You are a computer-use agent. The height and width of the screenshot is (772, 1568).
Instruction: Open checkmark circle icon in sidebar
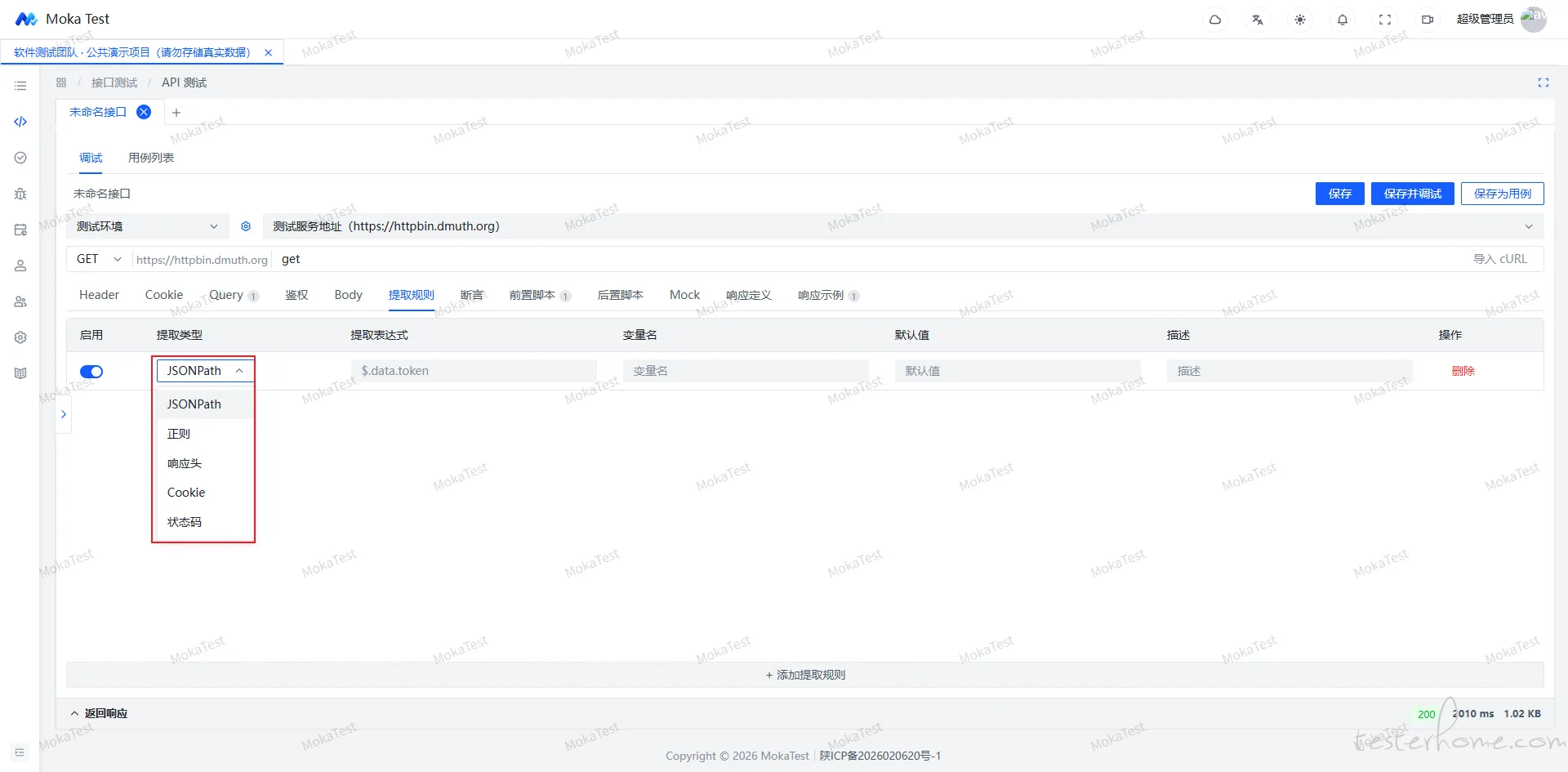(20, 158)
